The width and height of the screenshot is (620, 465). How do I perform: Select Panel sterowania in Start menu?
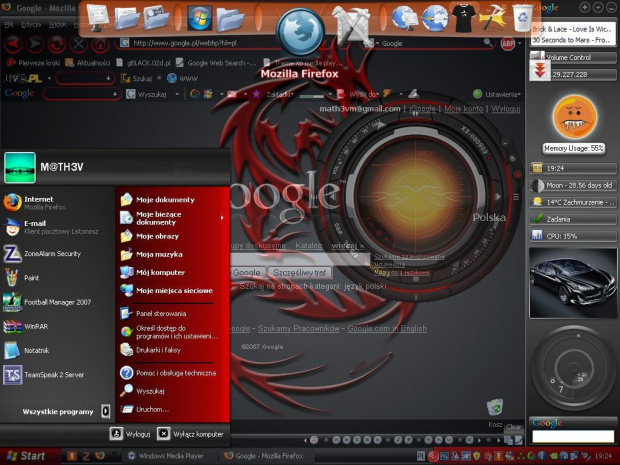click(x=161, y=313)
